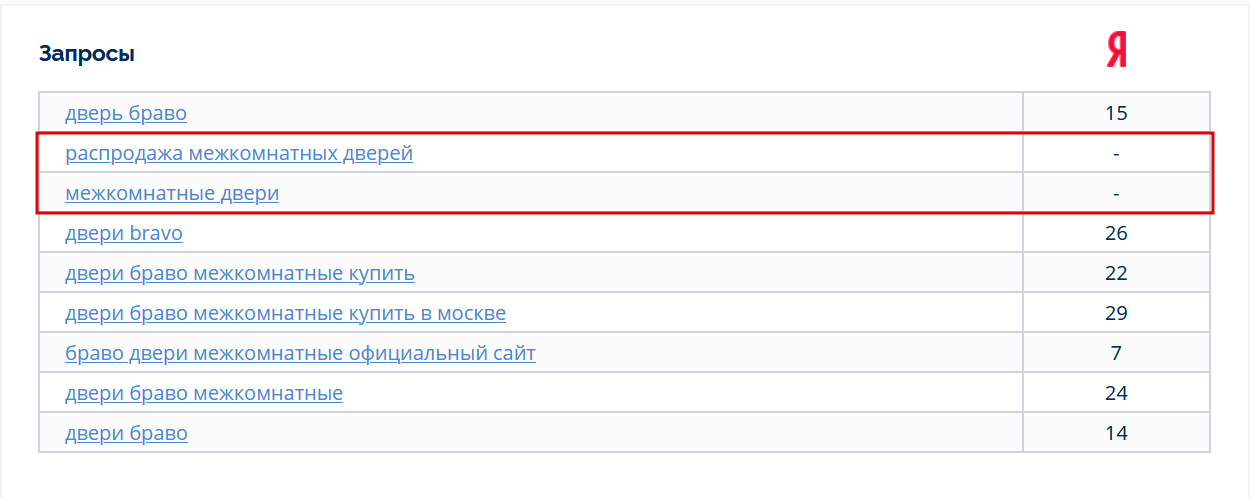
Task: Click the position value 7 cell
Action: click(x=1116, y=353)
